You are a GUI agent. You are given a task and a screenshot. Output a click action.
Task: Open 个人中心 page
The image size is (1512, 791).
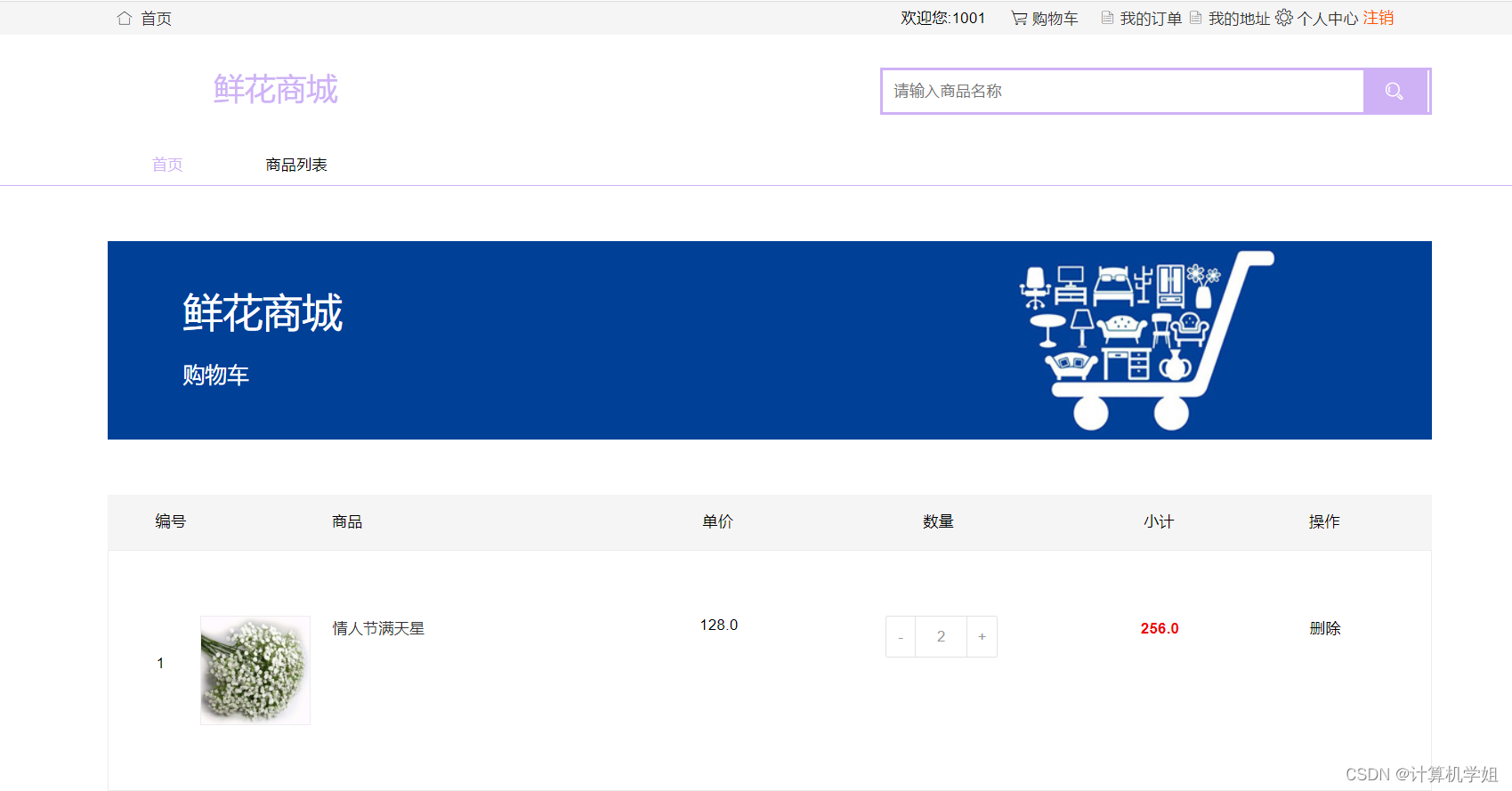pos(1328,19)
